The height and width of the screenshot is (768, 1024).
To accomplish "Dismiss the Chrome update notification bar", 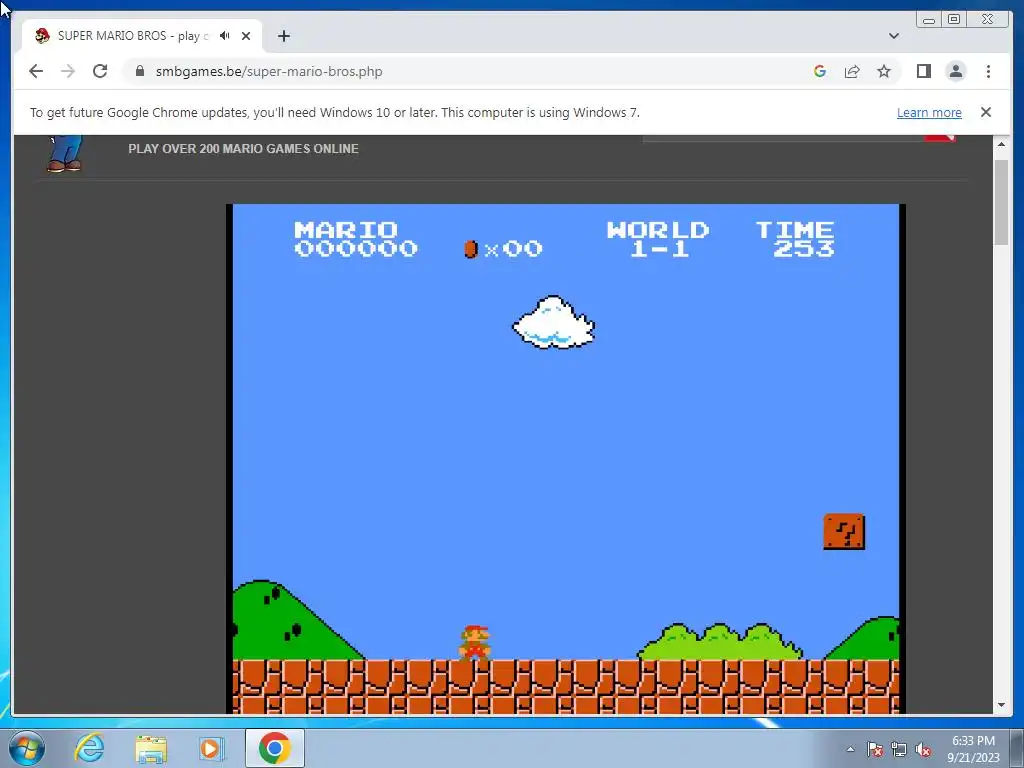I will pos(985,112).
